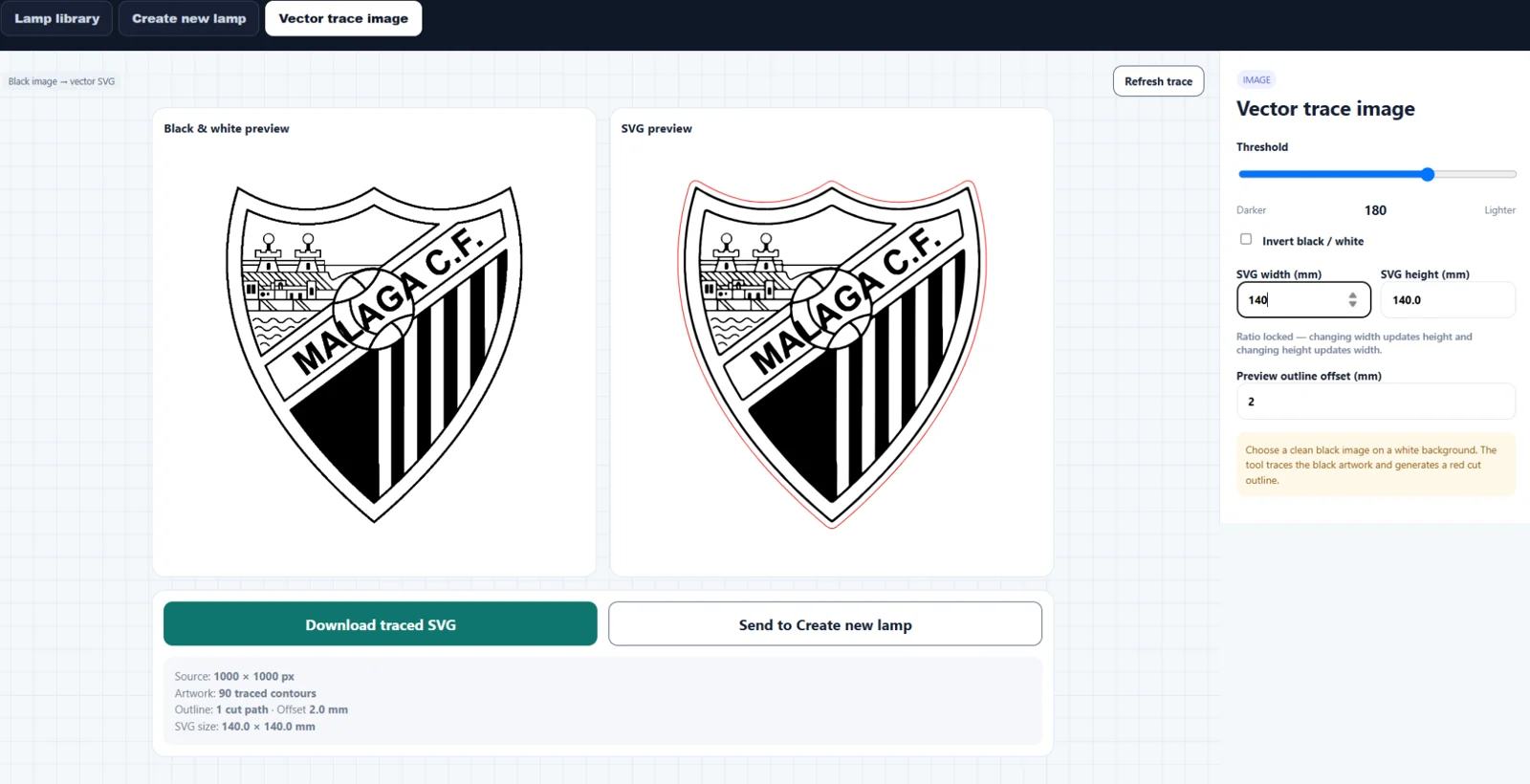Select the Vector trace image tab
Screen dimensions: 1530x784
click(343, 18)
